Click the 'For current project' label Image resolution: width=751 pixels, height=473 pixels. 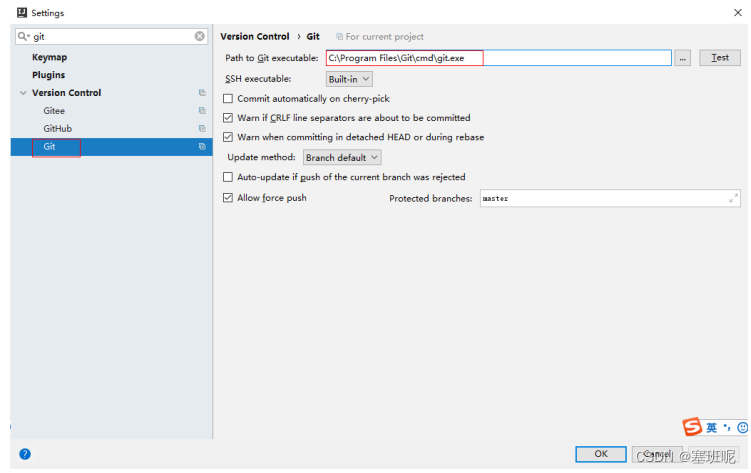[x=385, y=37]
